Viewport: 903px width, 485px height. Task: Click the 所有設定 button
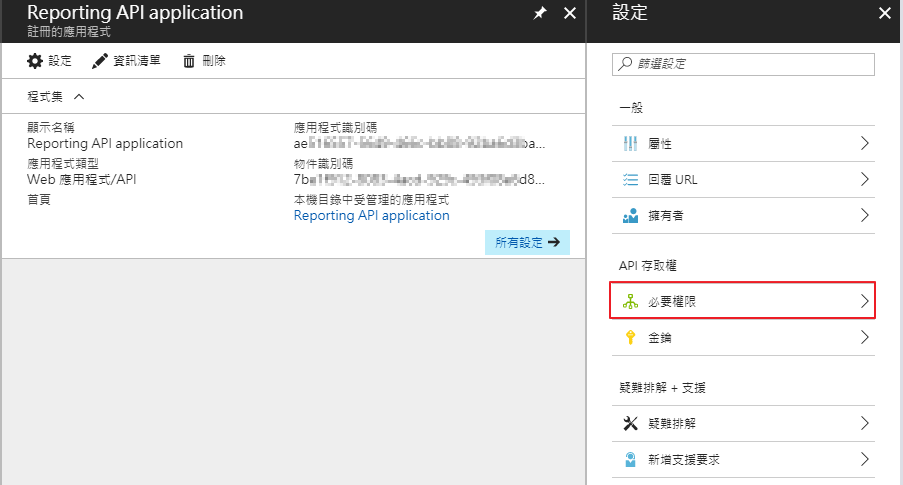pos(527,242)
